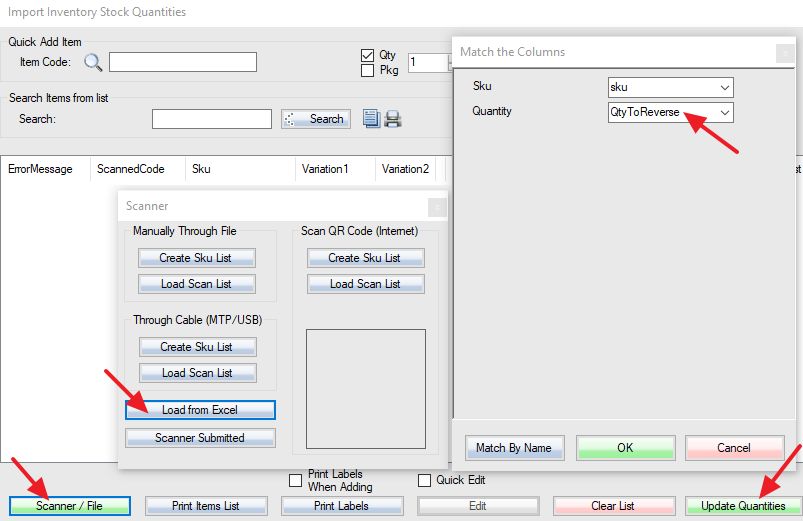Enable Print Labels When Adding checkbox
The width and height of the screenshot is (803, 521).
point(295,480)
